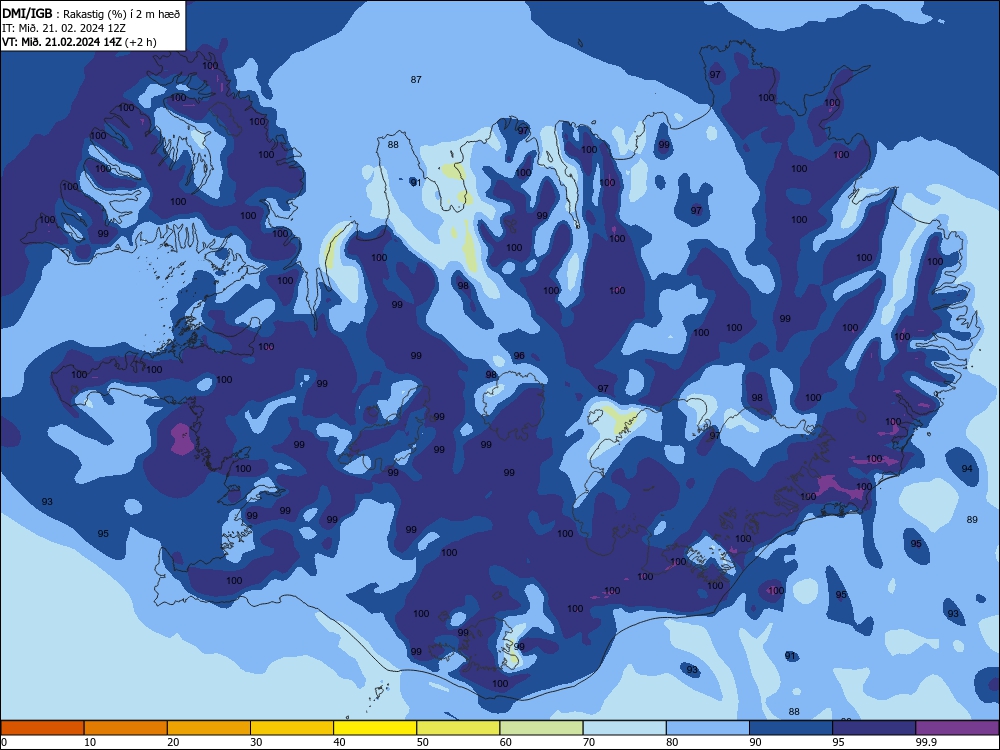
Task: Click the pale blue 70–80 legend swatch
Action: click(x=624, y=728)
